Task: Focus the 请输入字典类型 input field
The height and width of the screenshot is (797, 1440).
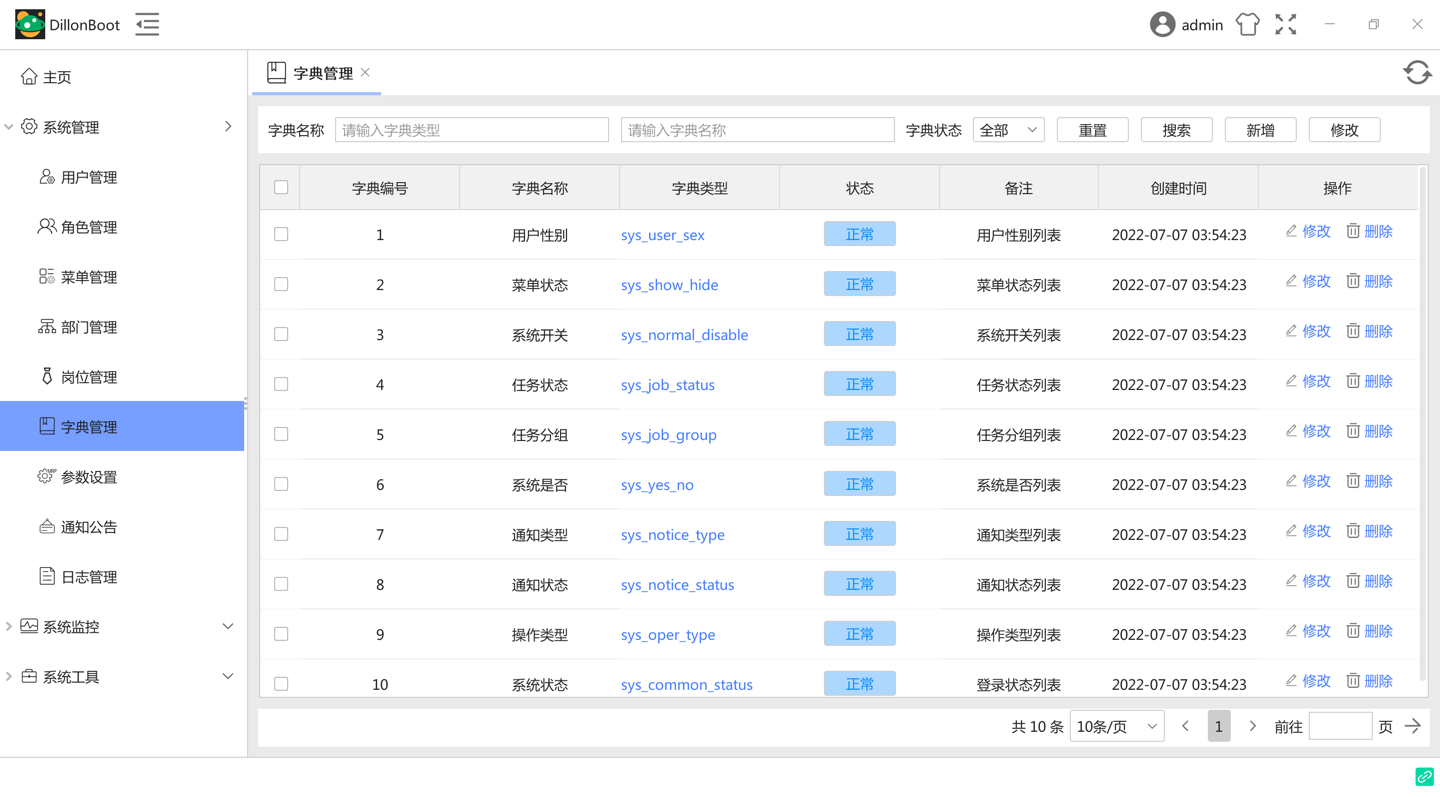Action: pyautogui.click(x=472, y=130)
